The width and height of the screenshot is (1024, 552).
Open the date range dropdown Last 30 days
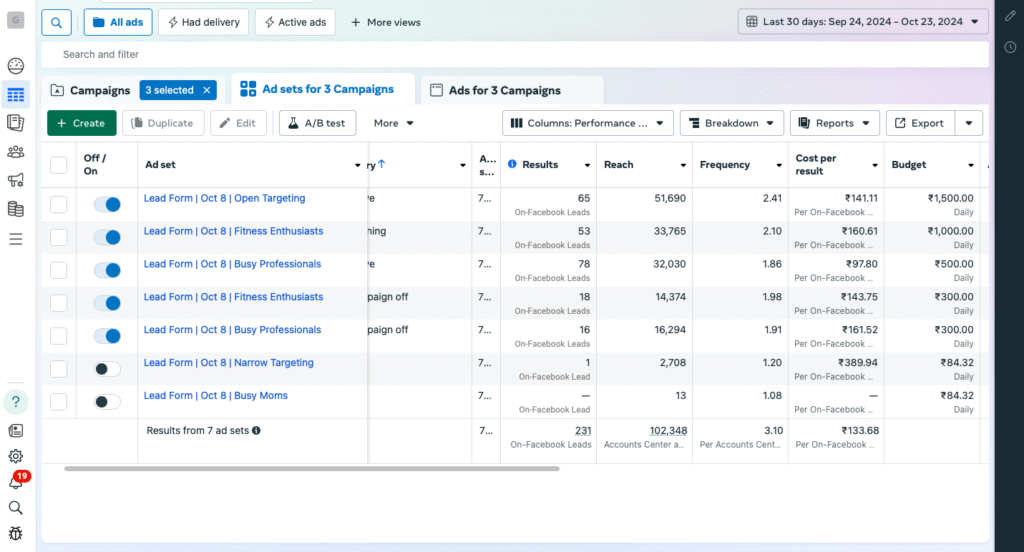coord(863,21)
